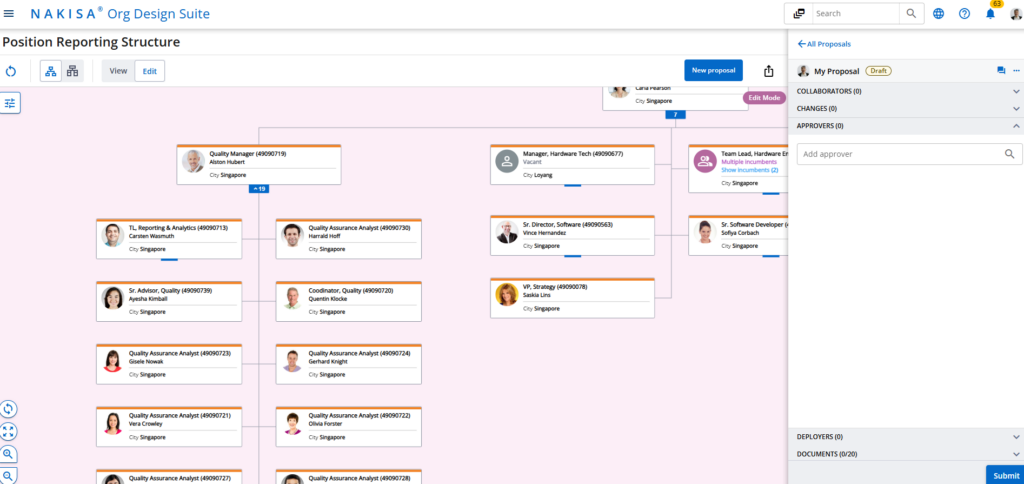Expand the Changes (0) section
The image size is (1024, 484).
pos(906,108)
